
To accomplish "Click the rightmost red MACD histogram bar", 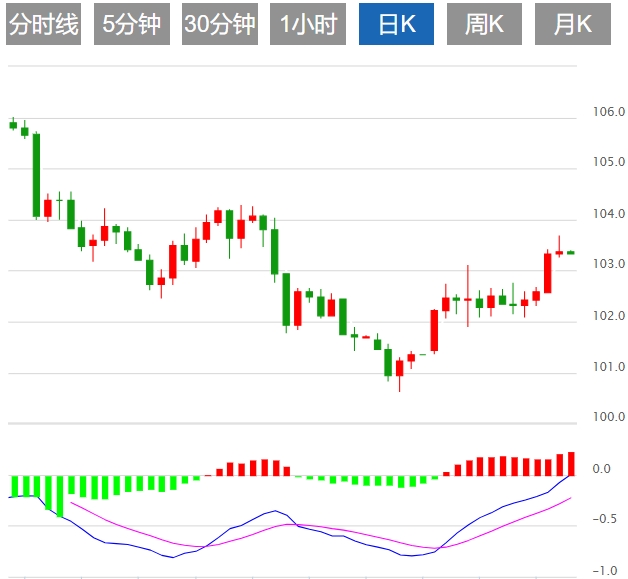I will tap(571, 464).
